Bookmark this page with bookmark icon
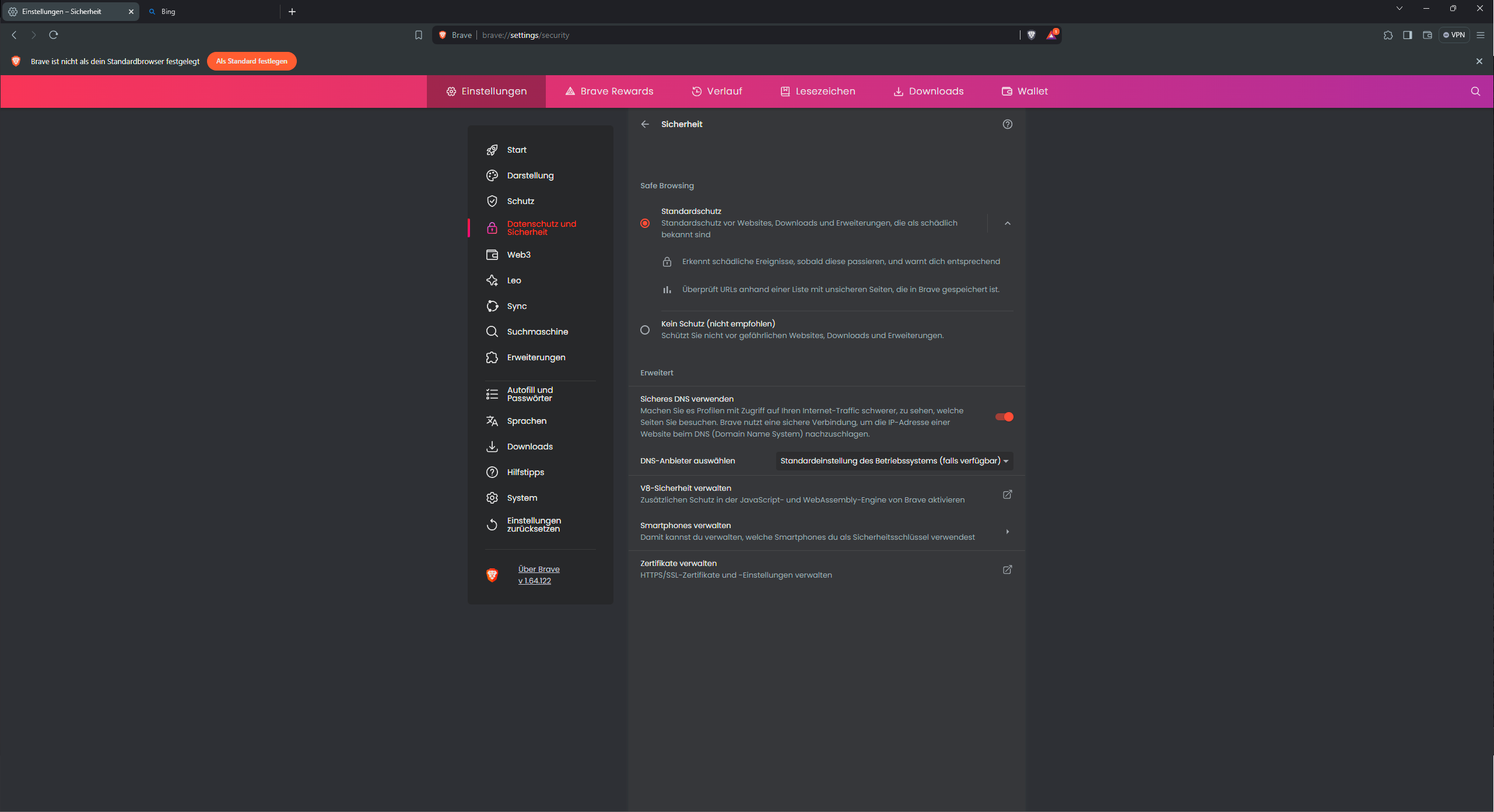 click(418, 35)
